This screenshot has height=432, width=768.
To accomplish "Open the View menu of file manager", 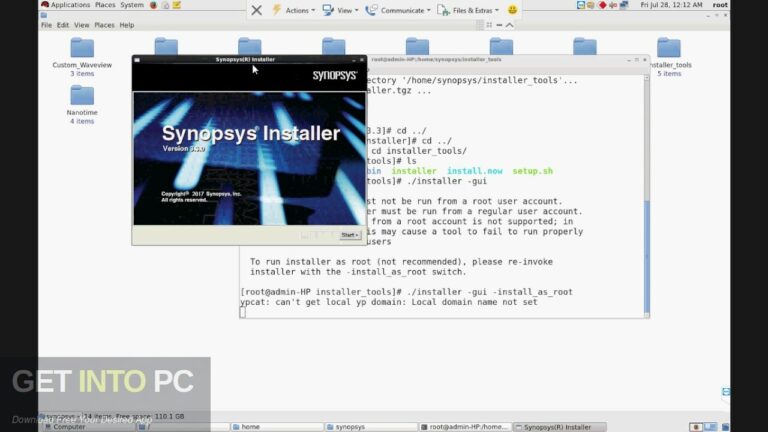I will pyautogui.click(x=81, y=25).
